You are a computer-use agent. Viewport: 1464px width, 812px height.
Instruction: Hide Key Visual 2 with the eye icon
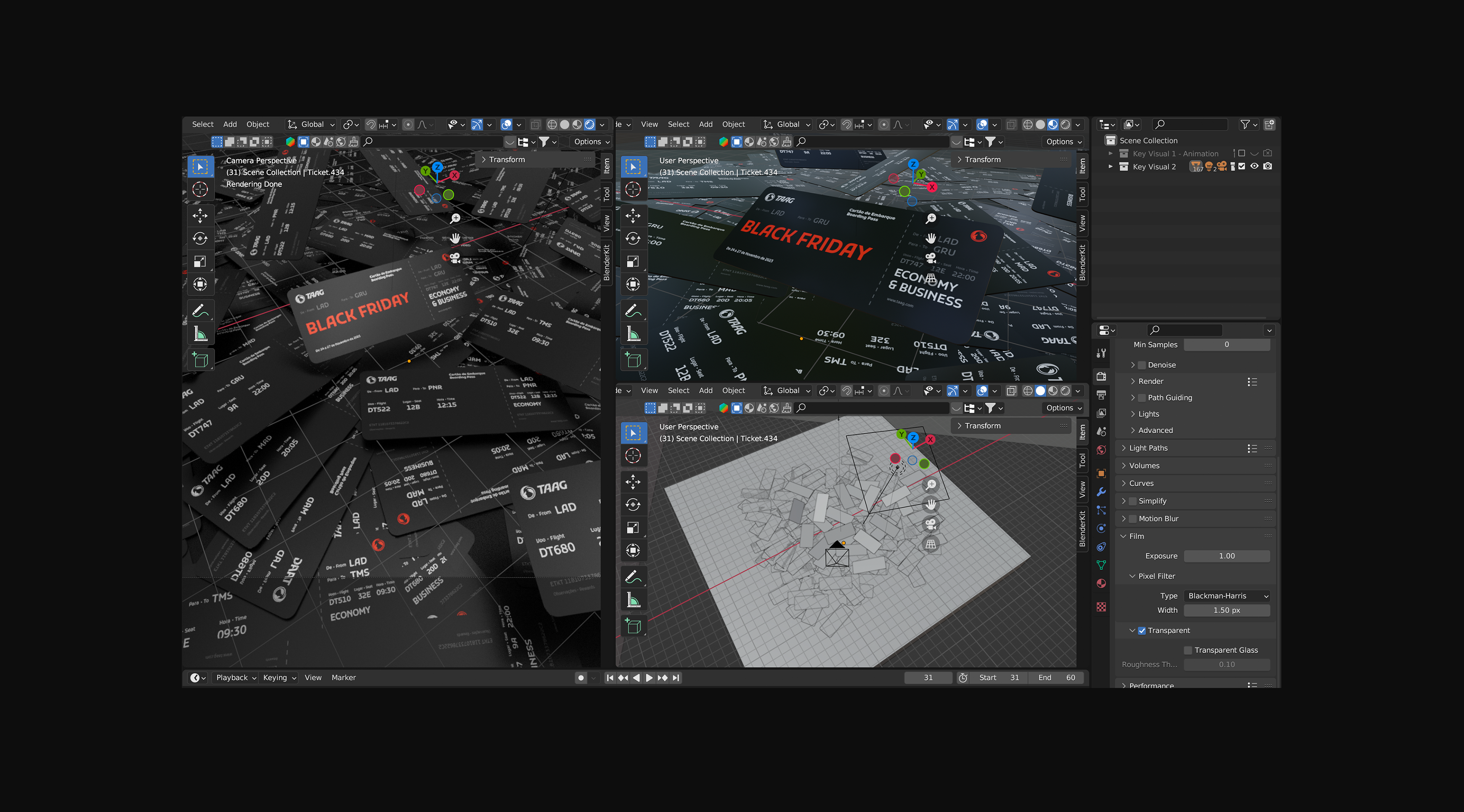tap(1254, 167)
